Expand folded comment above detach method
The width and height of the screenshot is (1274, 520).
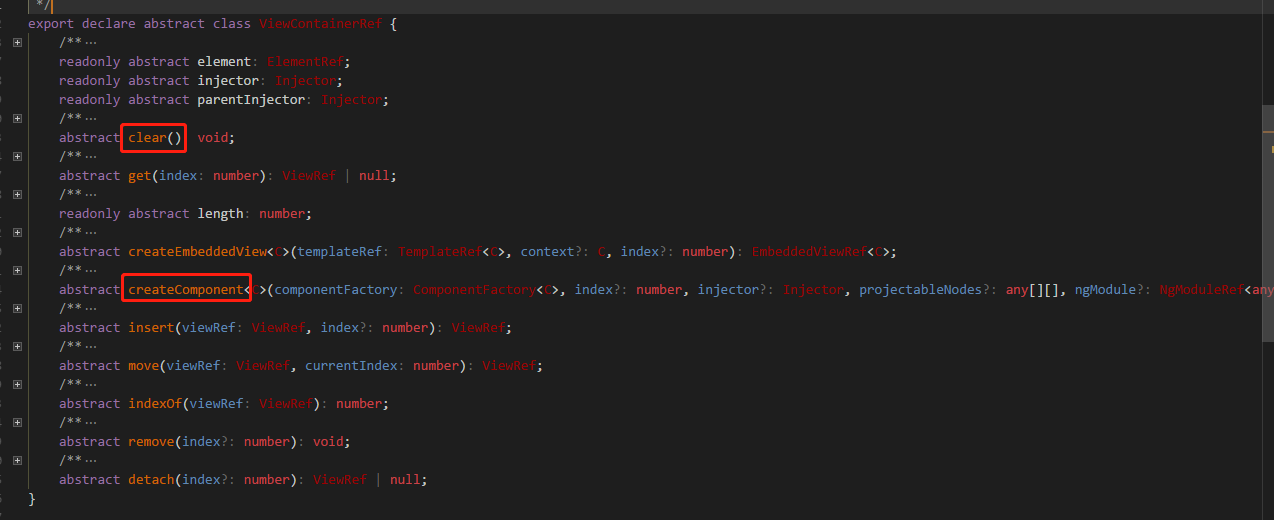[17, 461]
